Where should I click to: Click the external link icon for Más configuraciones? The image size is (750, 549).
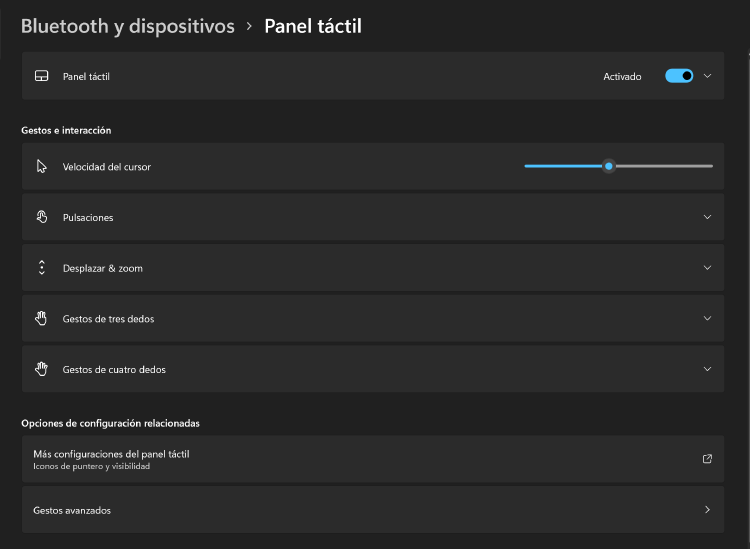click(707, 459)
